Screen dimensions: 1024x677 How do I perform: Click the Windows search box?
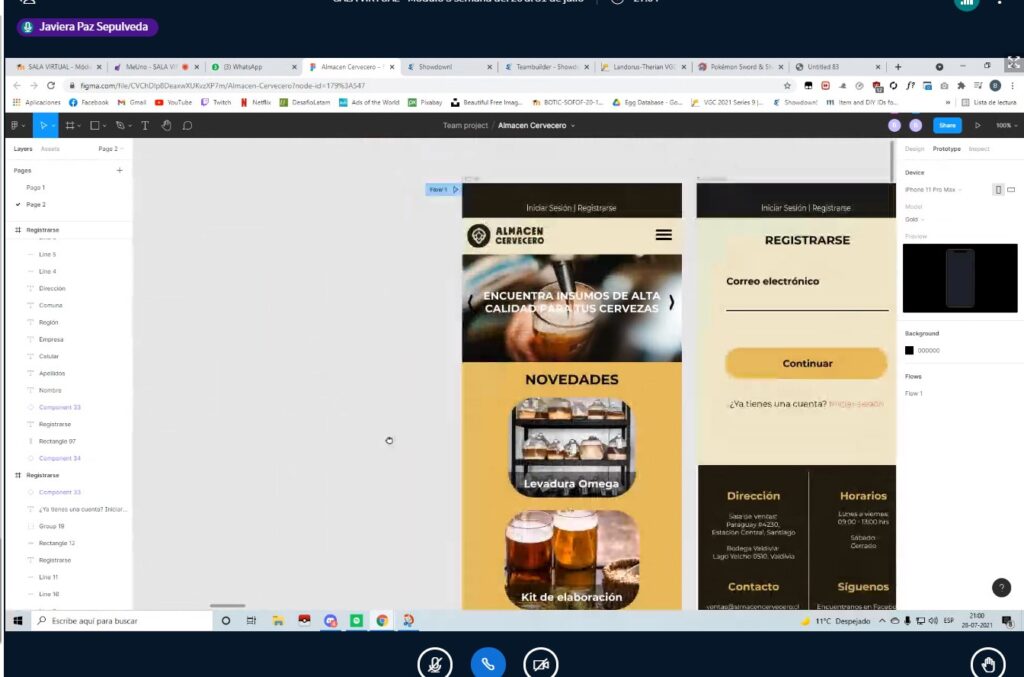[121, 621]
